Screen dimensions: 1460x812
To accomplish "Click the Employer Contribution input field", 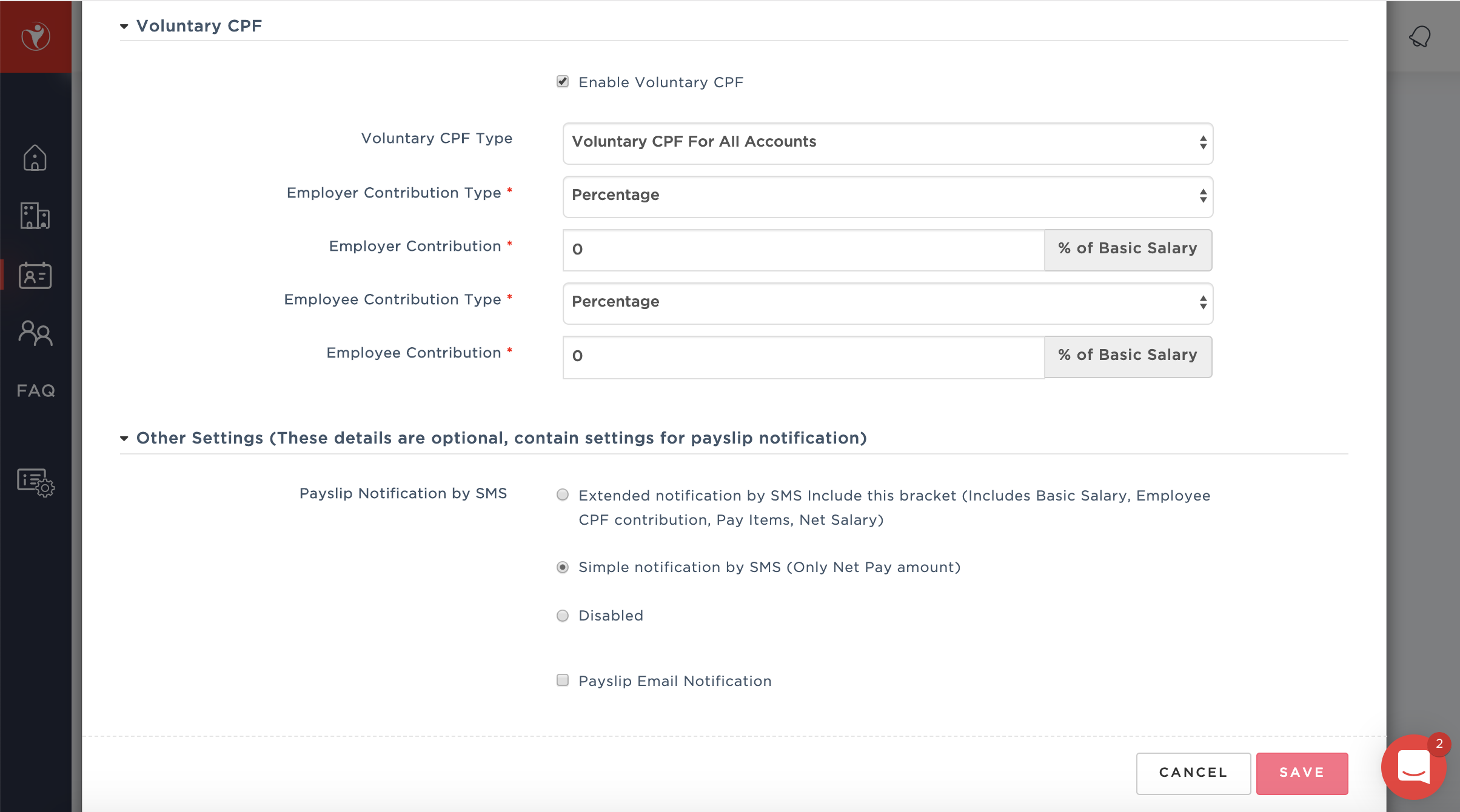I will click(x=803, y=250).
